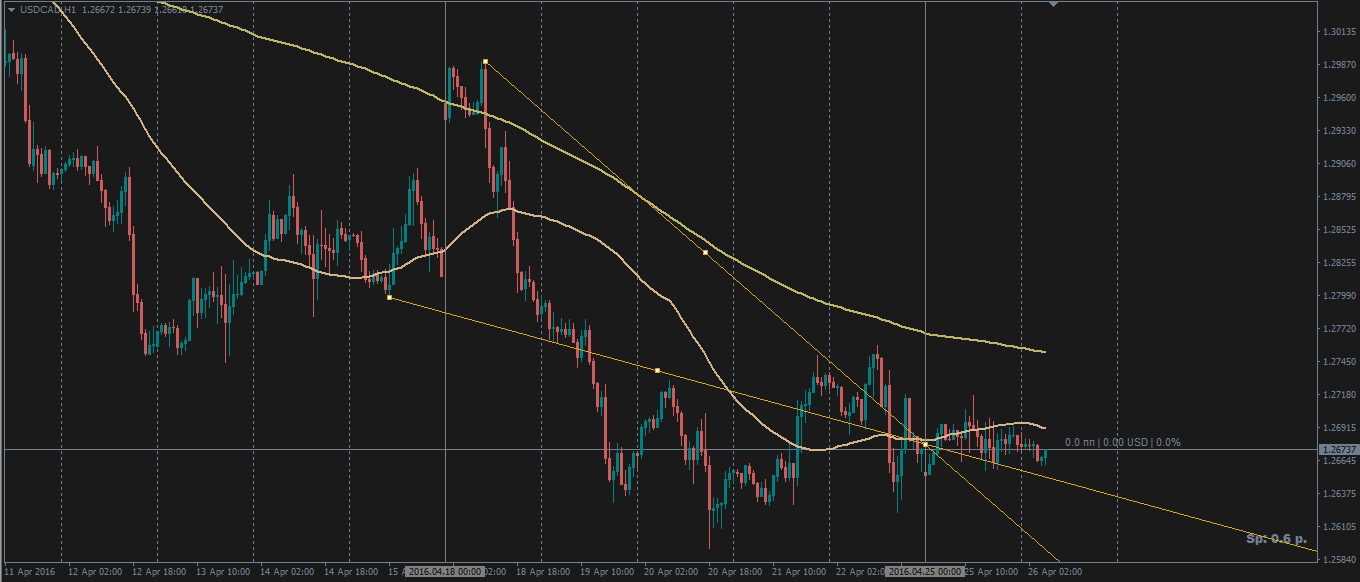Click the 26 Apr 02:00 time label
Screen dimensions: 1360x582
[1054, 572]
